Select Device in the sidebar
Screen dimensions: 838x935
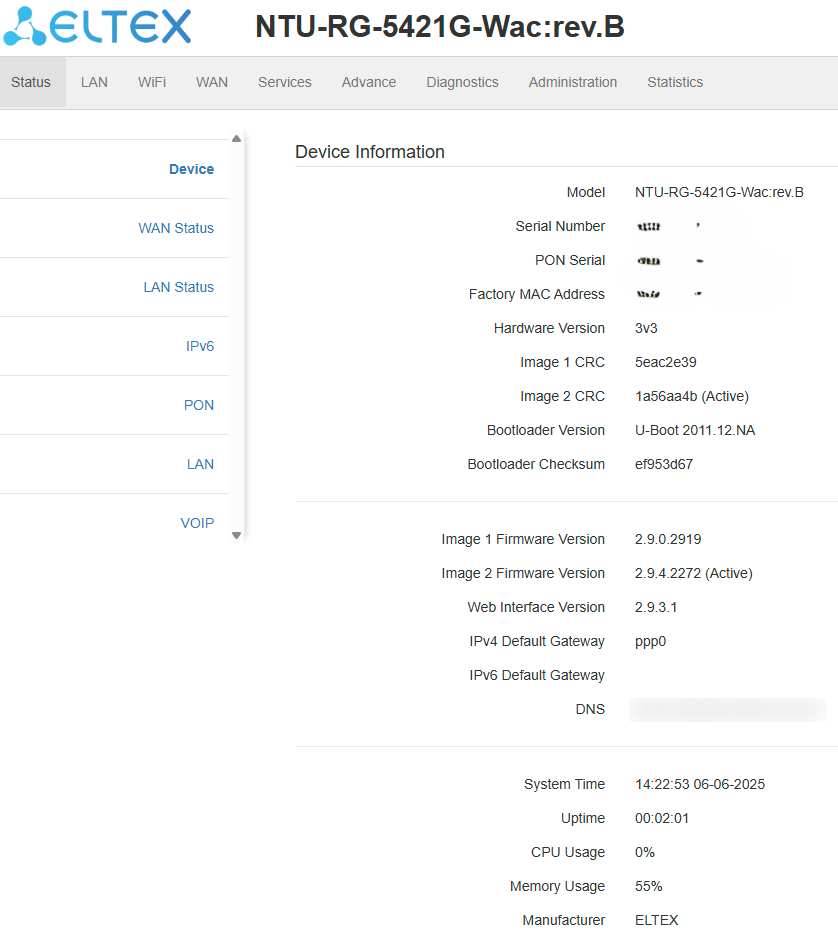click(x=191, y=169)
